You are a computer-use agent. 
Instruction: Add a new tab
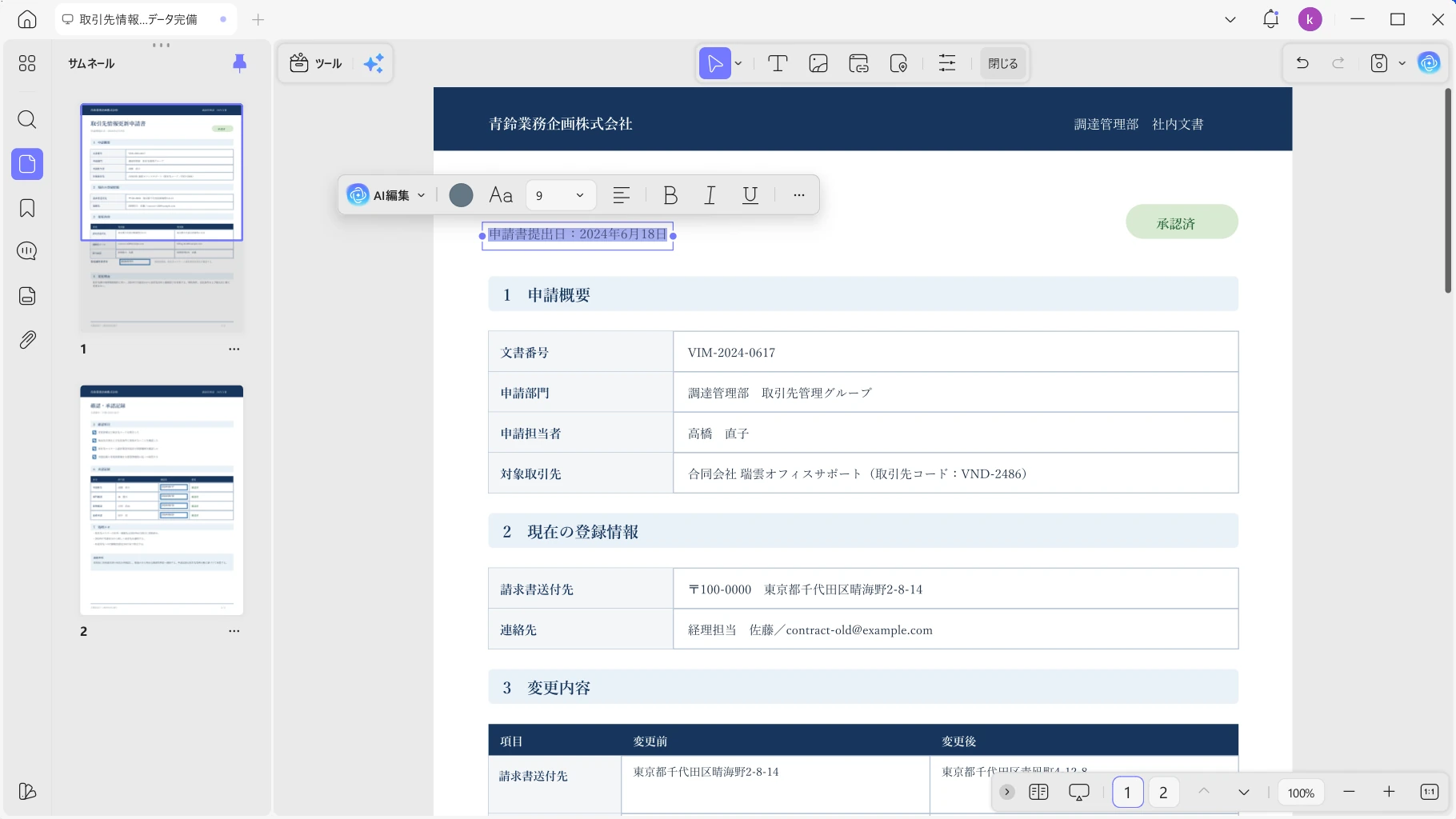pyautogui.click(x=258, y=19)
